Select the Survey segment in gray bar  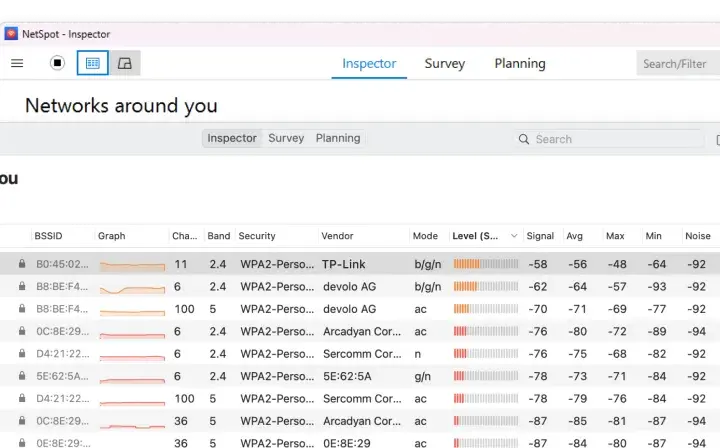click(286, 138)
